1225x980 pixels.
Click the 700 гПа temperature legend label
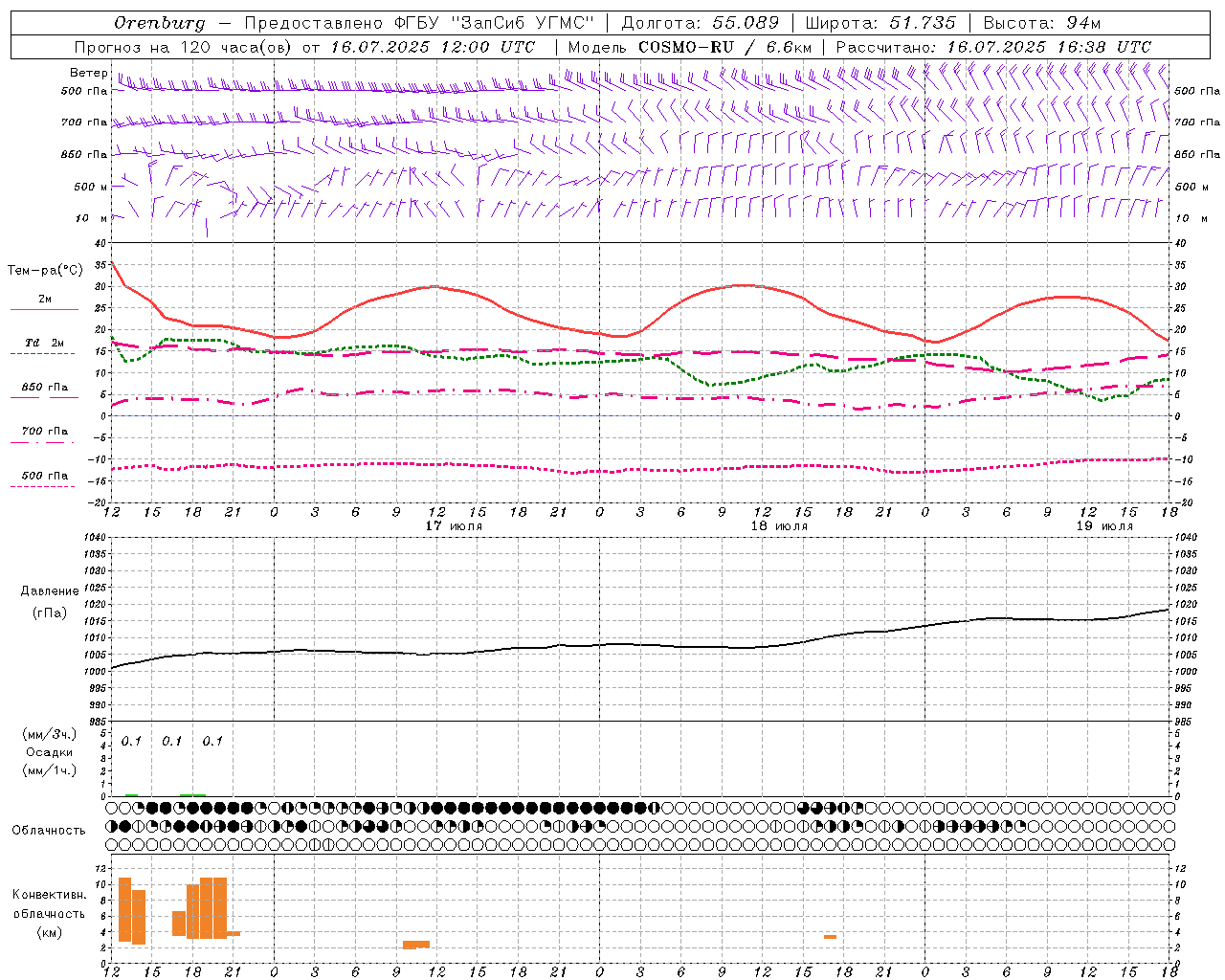45,432
